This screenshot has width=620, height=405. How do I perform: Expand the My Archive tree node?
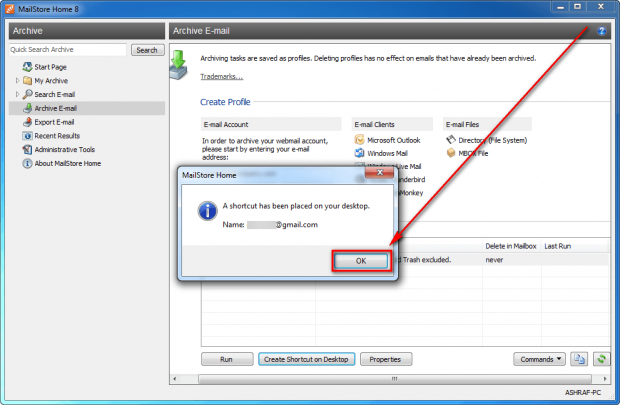pos(17,81)
